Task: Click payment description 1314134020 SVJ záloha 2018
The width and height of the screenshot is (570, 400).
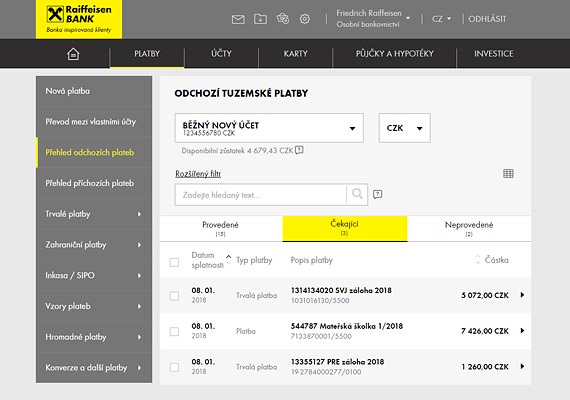Action: click(x=341, y=290)
